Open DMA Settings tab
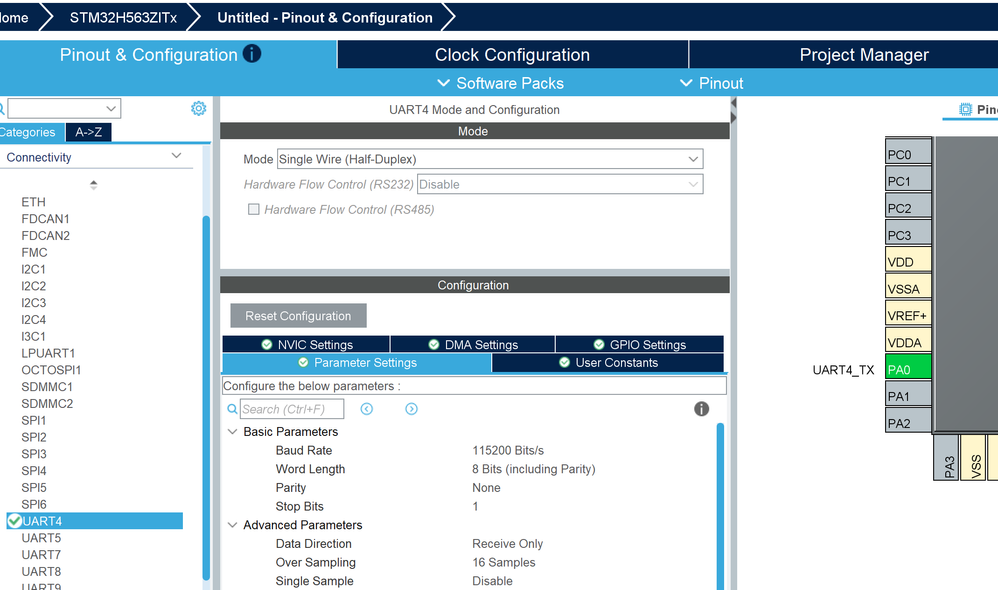Viewport: 998px width, 590px height. tap(473, 344)
